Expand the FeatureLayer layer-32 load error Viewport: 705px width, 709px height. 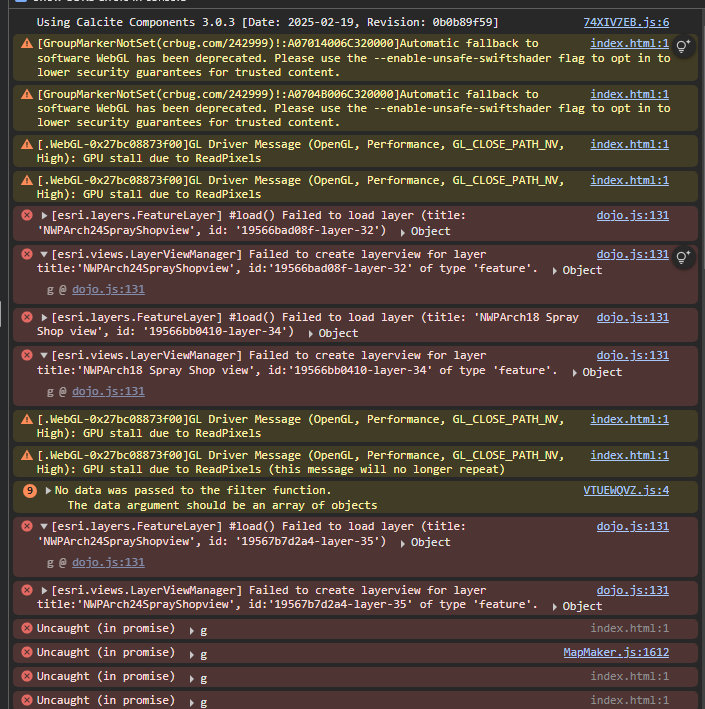point(44,216)
